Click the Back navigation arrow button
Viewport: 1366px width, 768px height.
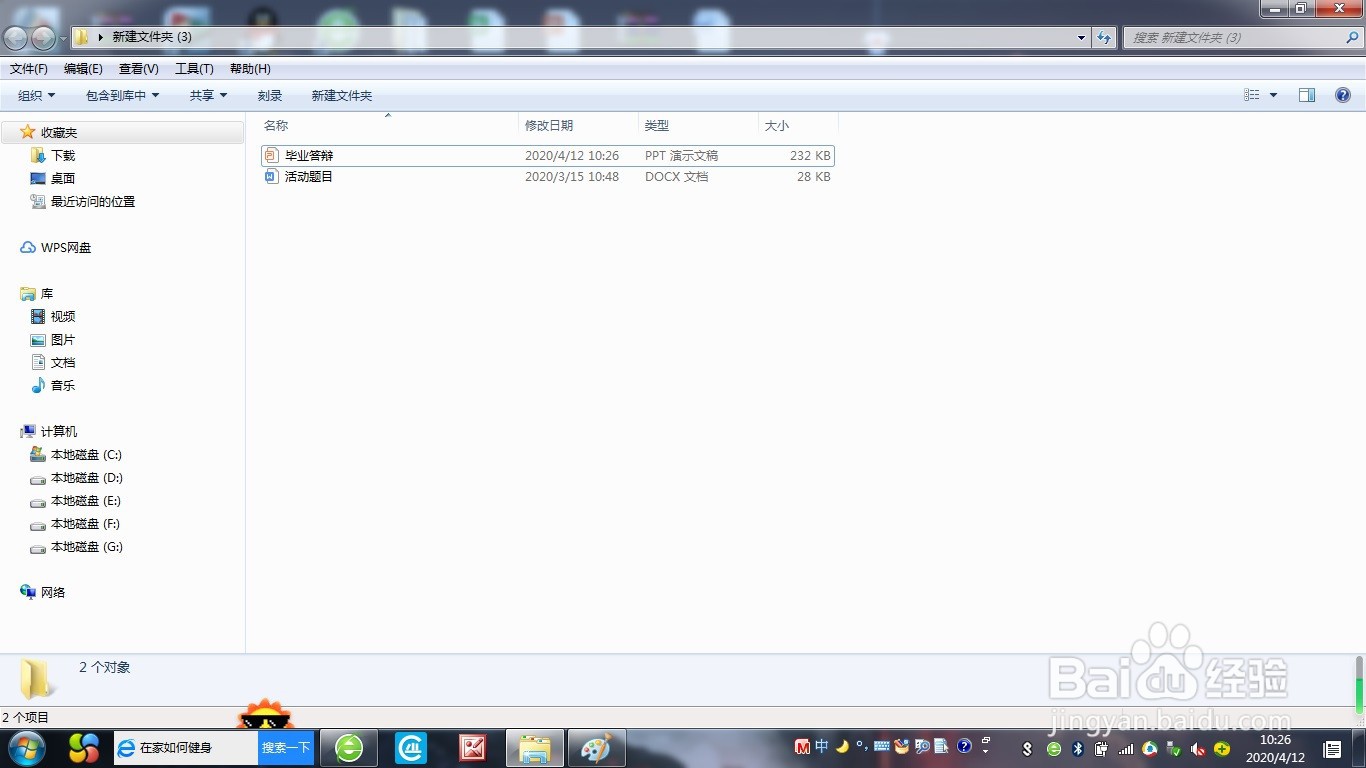tap(15, 38)
